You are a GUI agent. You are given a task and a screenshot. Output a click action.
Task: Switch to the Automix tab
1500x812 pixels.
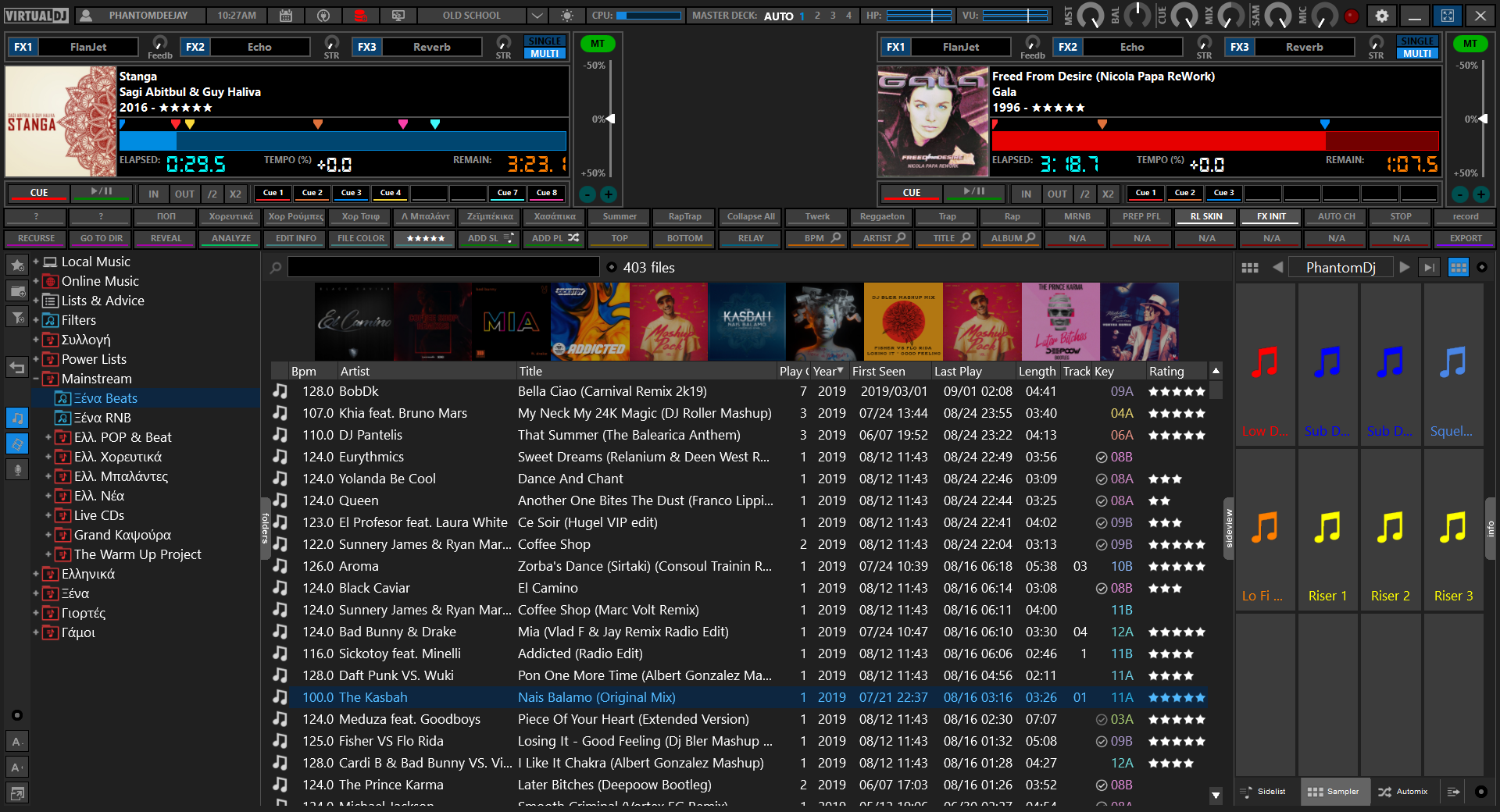(x=1403, y=792)
